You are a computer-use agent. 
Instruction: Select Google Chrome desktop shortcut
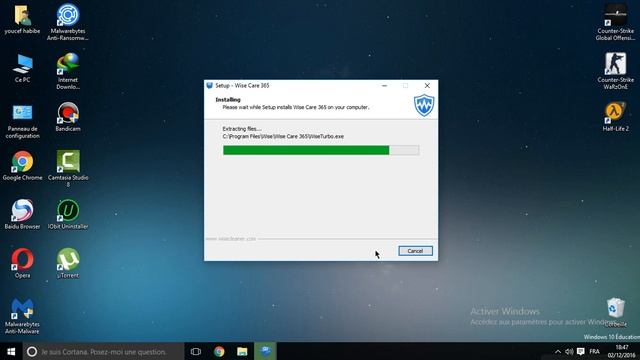[x=22, y=166]
